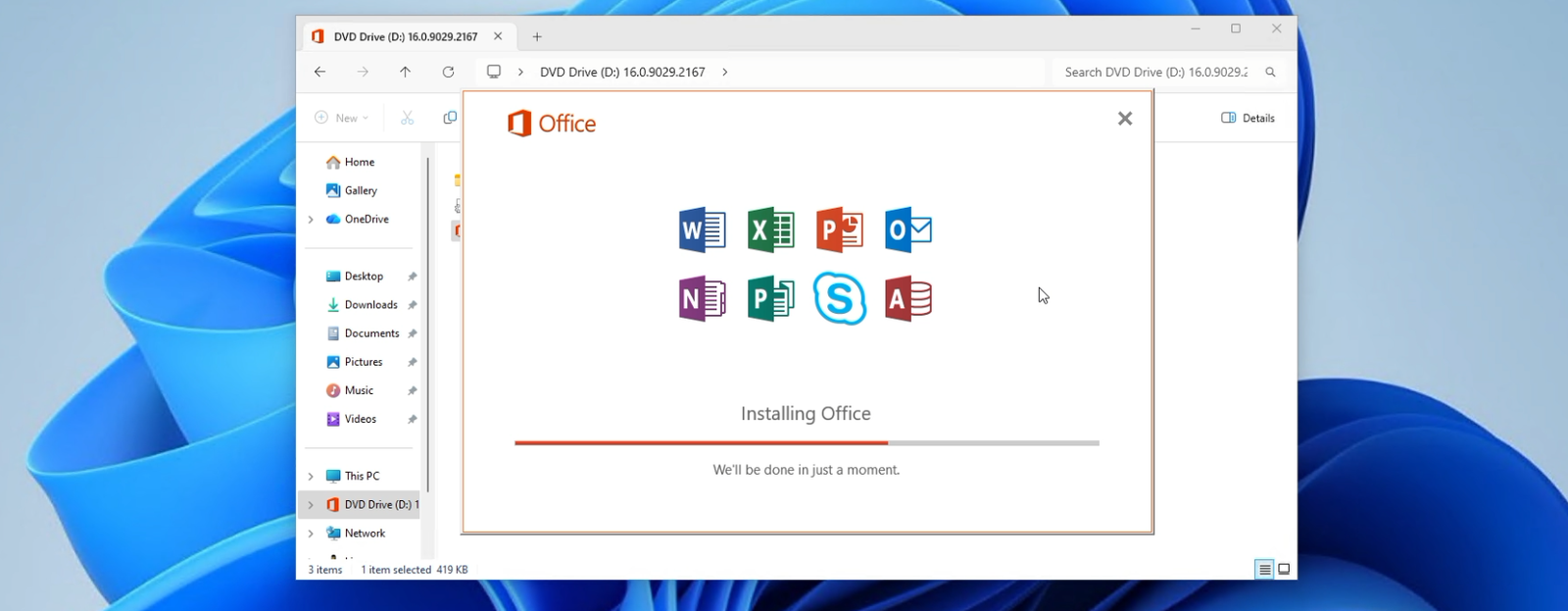The image size is (1568, 611).
Task: Open Documents quick access folder
Action: (371, 333)
